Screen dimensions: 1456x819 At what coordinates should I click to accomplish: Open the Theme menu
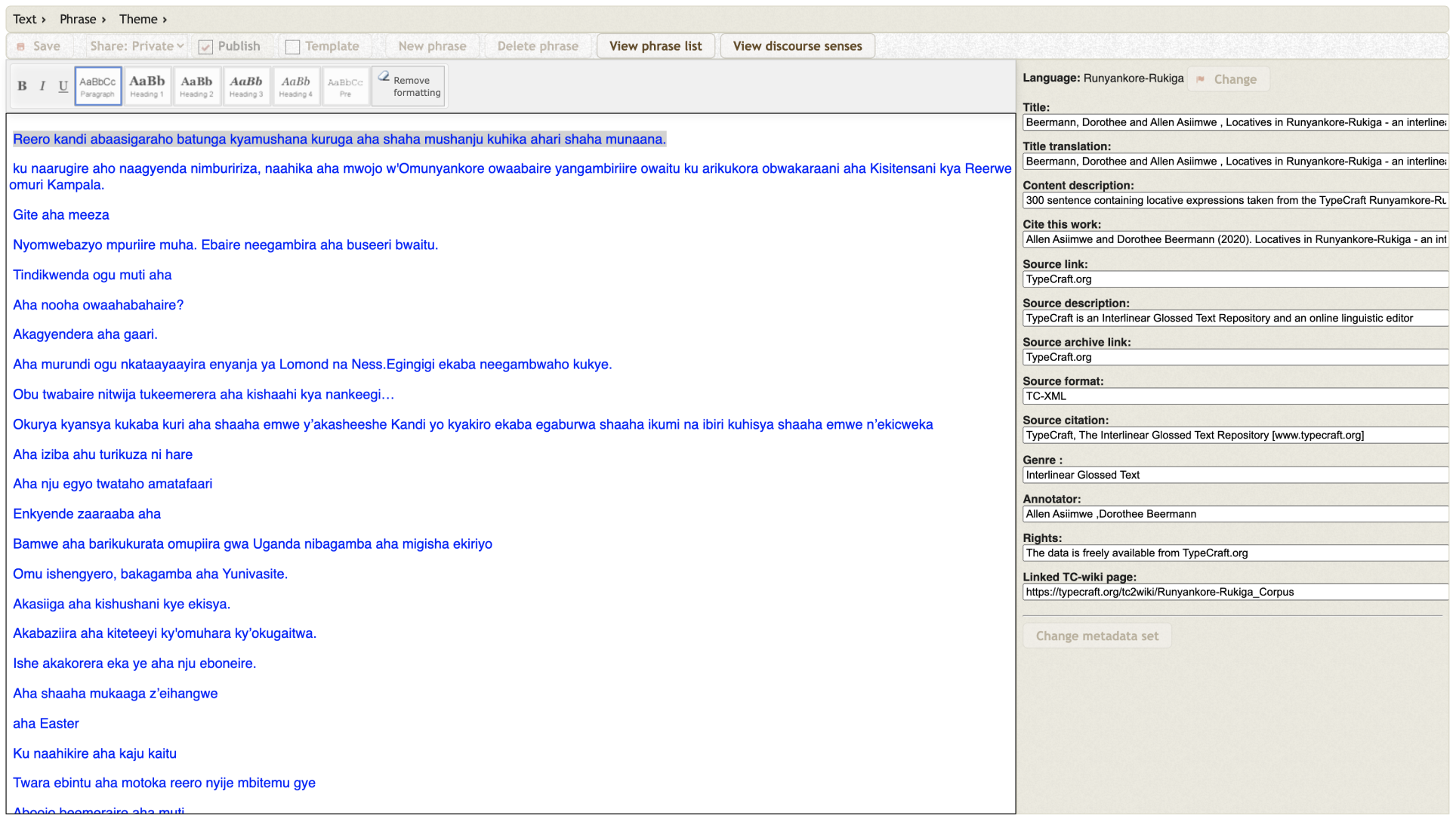click(143, 20)
